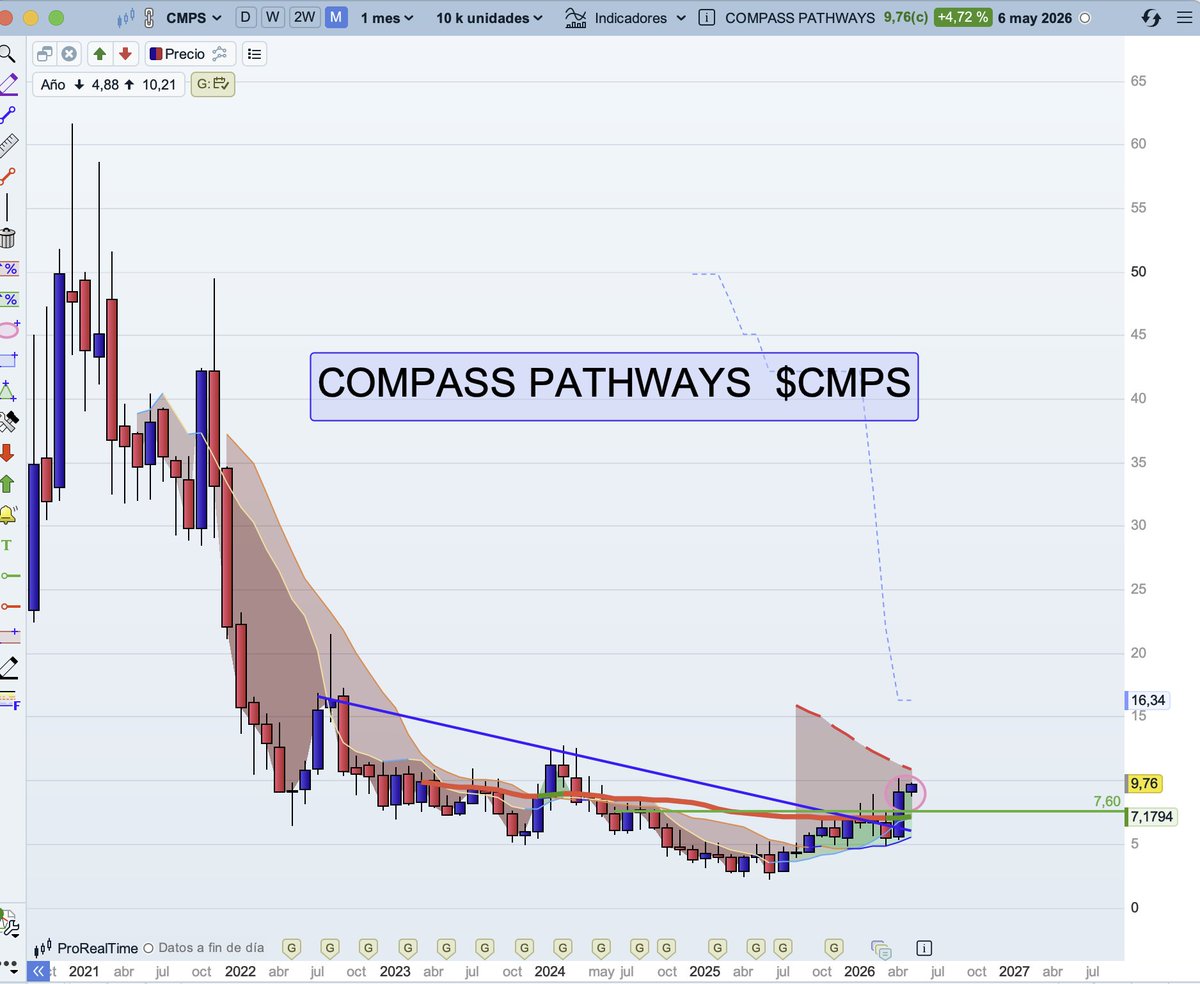Click the double left arrow scroll button

pos(38,970)
